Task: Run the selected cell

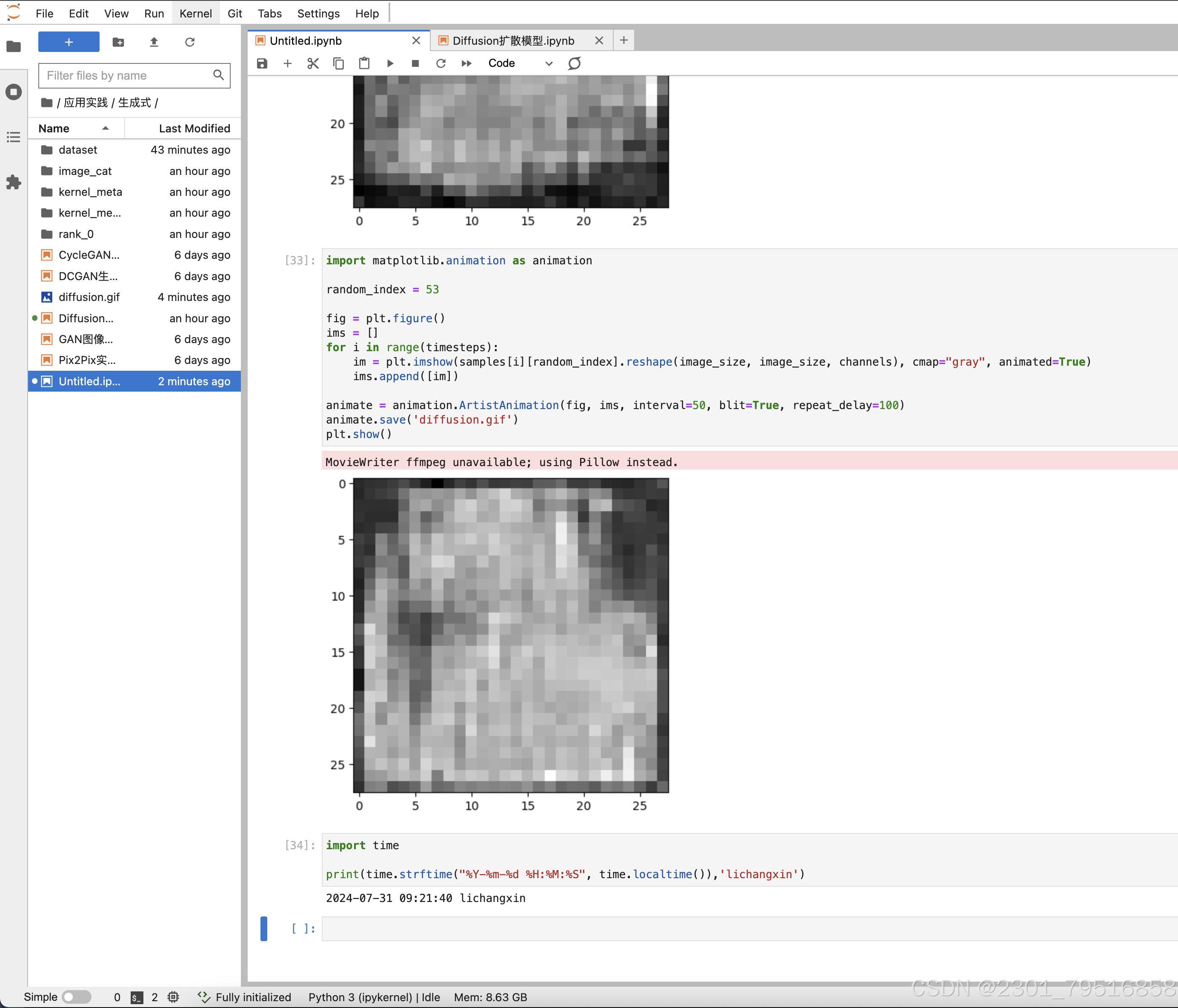Action: (x=390, y=63)
